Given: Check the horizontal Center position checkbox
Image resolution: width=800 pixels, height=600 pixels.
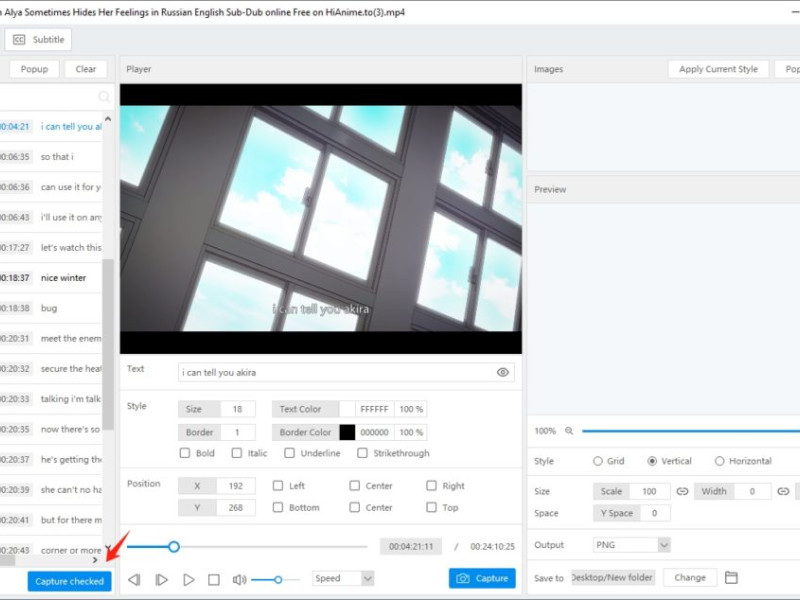Looking at the screenshot, I should [355, 486].
